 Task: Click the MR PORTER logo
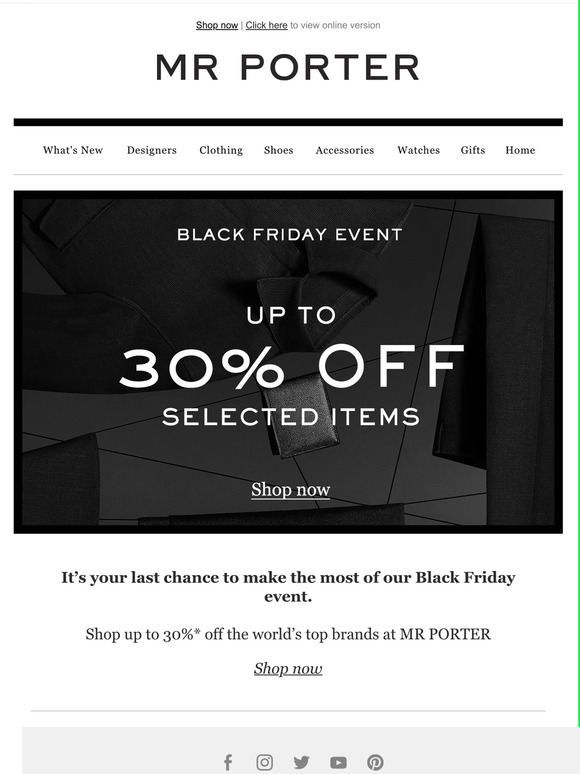point(288,68)
